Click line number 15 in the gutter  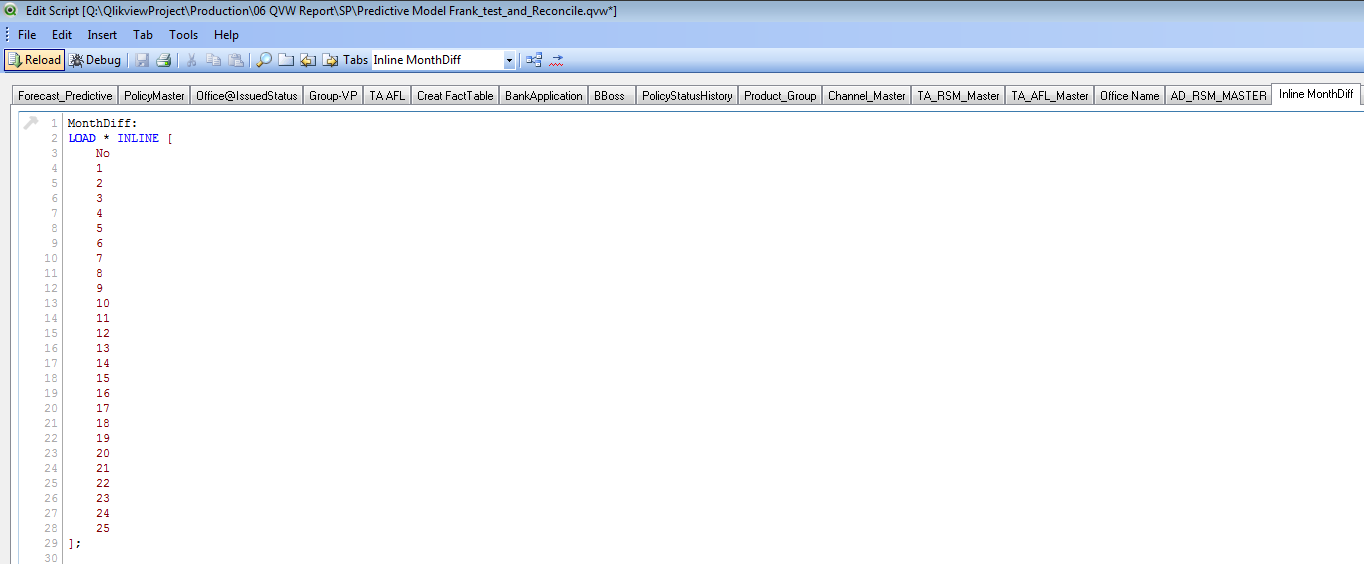point(51,333)
